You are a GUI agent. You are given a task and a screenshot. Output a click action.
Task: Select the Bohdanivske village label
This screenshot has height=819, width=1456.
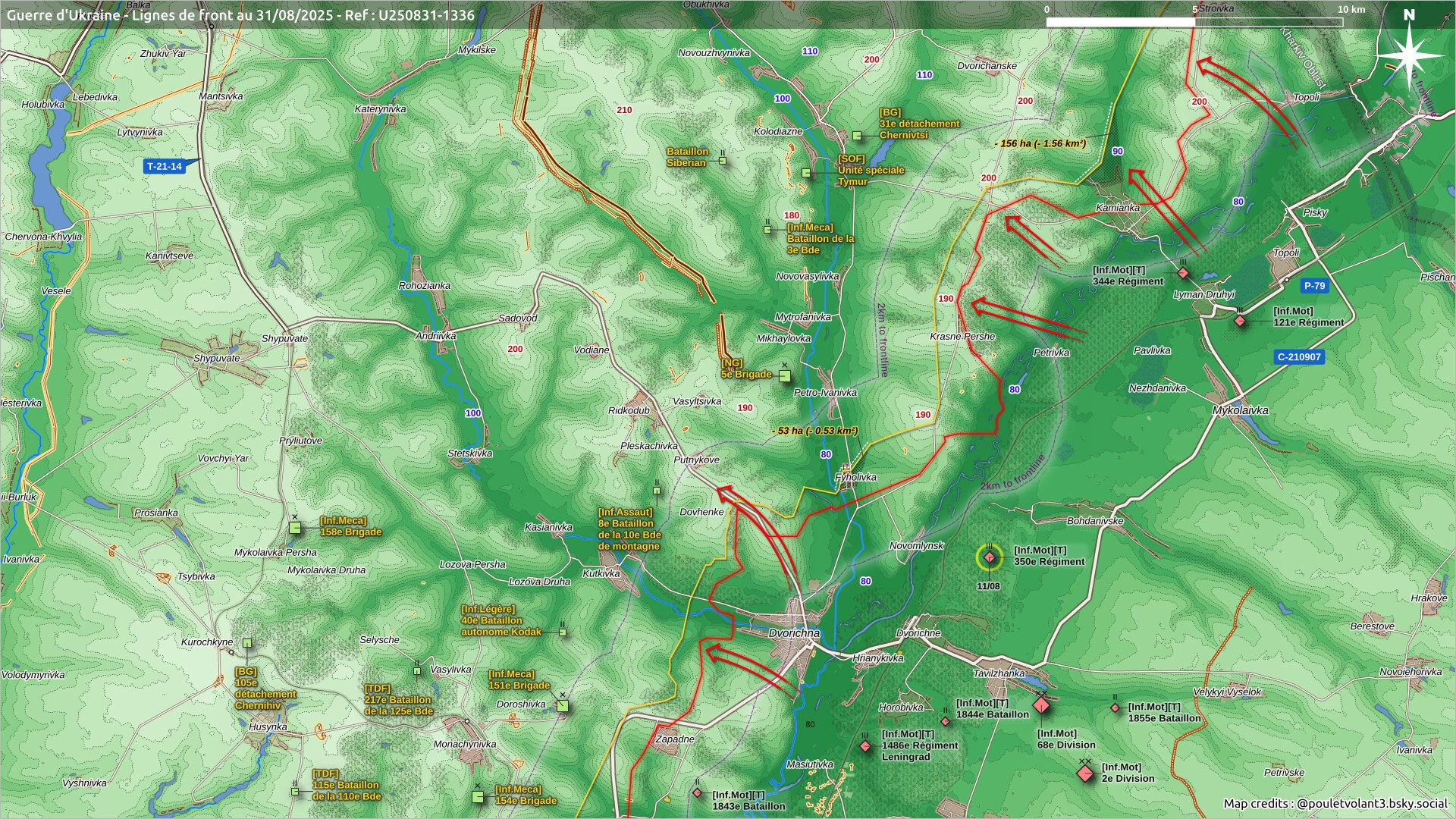pyautogui.click(x=1095, y=522)
